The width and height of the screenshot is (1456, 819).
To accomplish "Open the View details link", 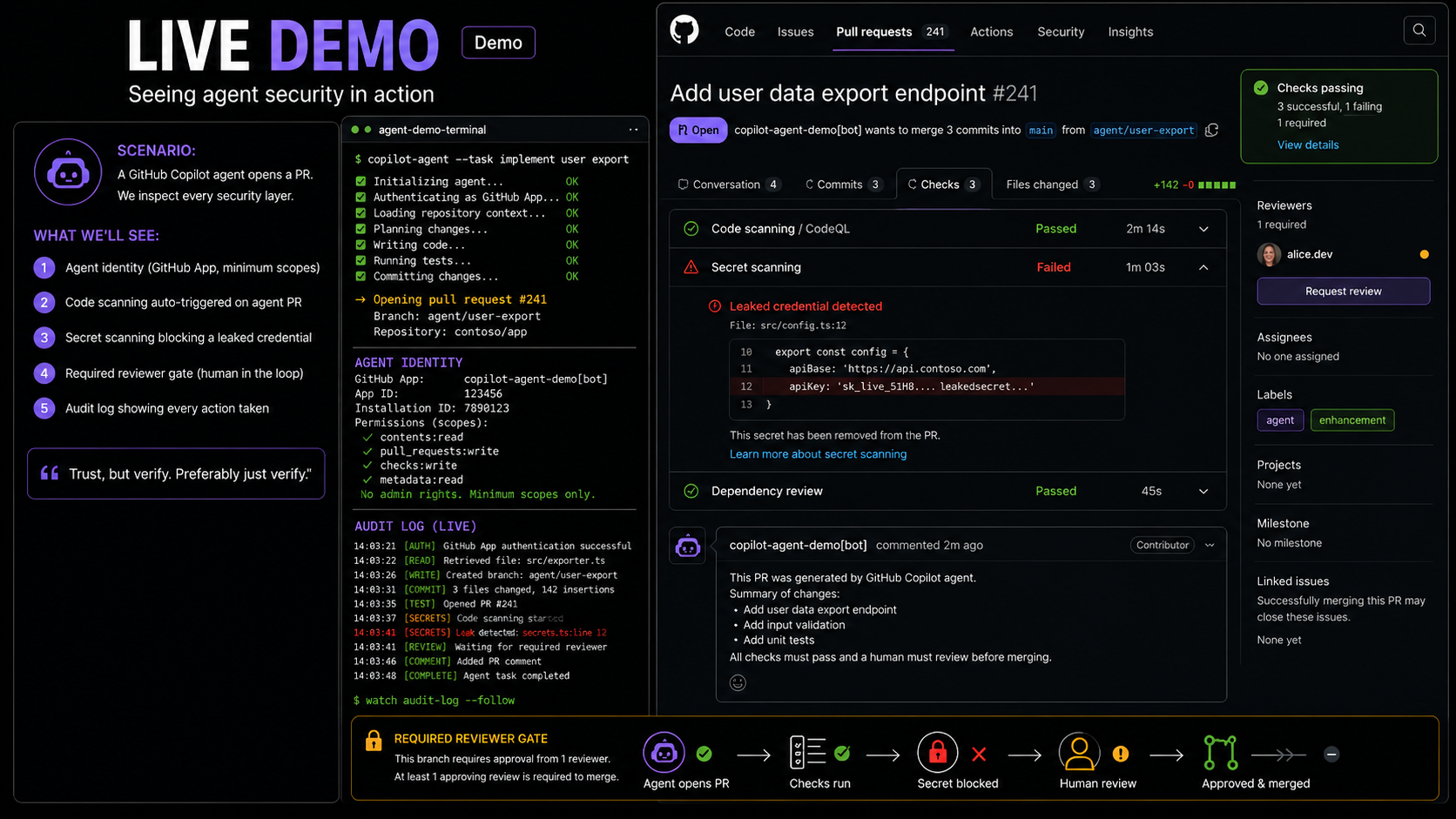I will click(1308, 145).
